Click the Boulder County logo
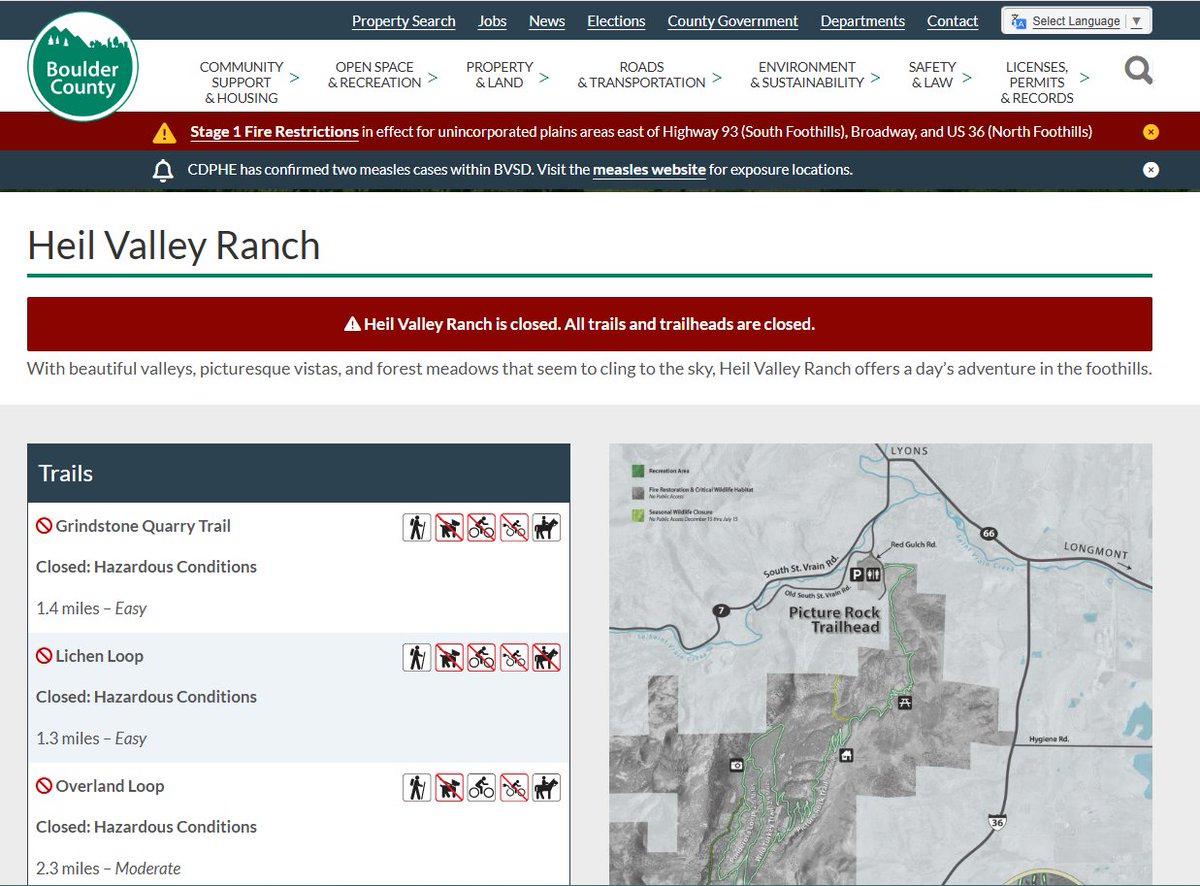 tap(83, 68)
